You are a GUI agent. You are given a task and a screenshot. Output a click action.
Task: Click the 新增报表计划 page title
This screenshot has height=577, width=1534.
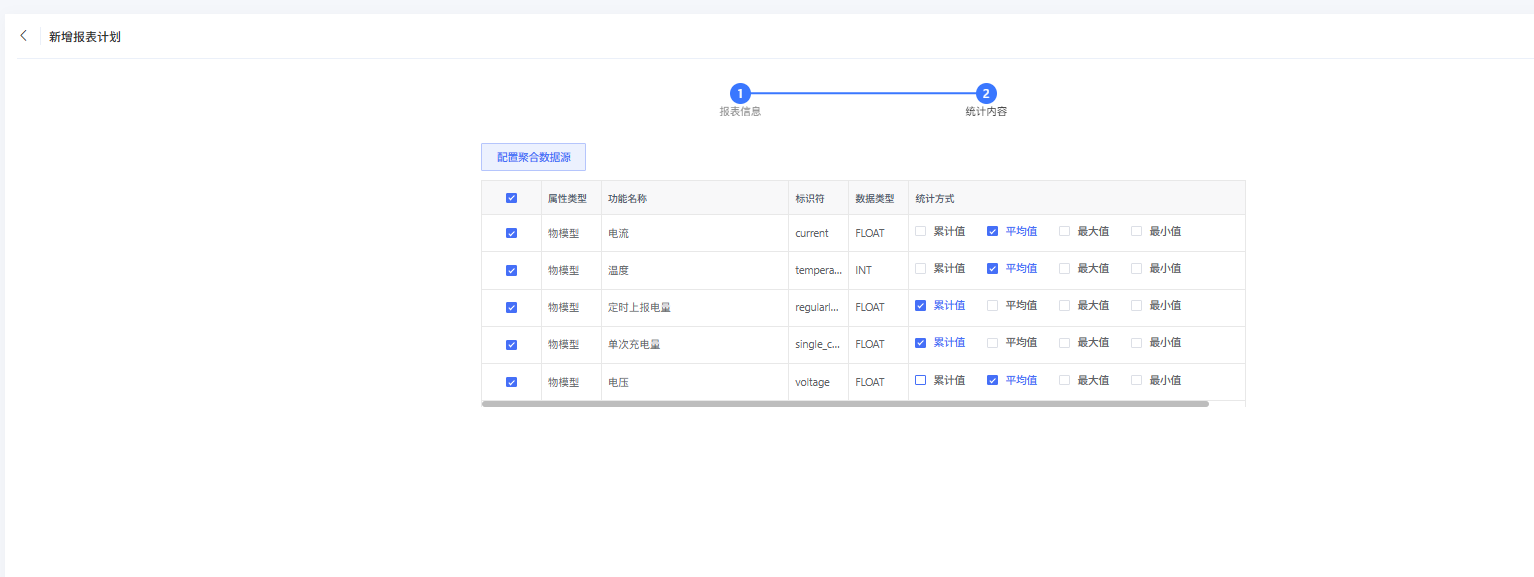[85, 37]
